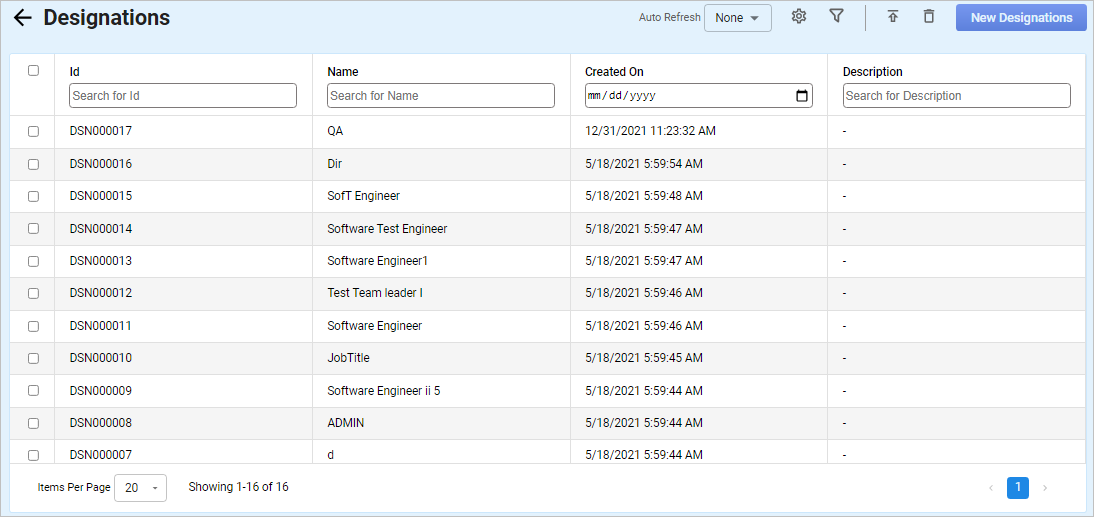
Task: Go to next page arrow
Action: [1045, 488]
